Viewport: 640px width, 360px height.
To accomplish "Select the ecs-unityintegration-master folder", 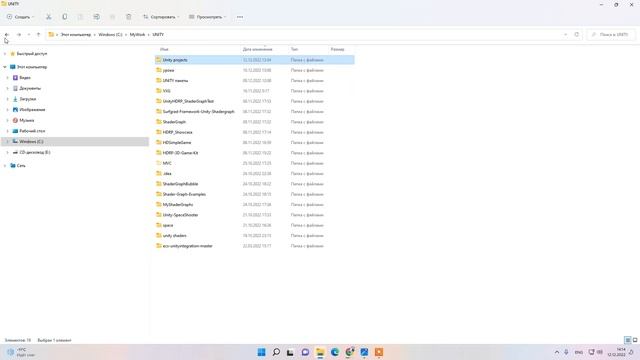I will point(187,246).
